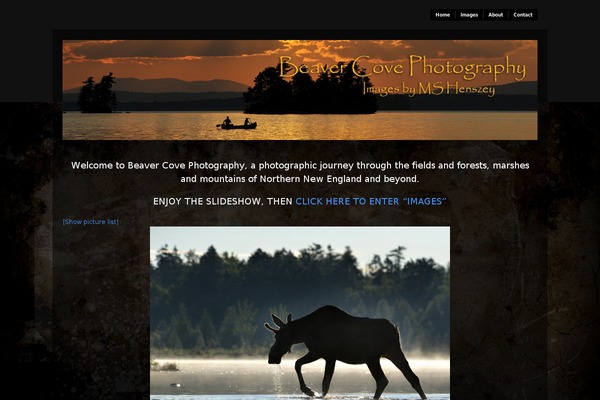Click the large island silhouette in banner
This screenshot has width=600, height=400.
(x=310, y=92)
